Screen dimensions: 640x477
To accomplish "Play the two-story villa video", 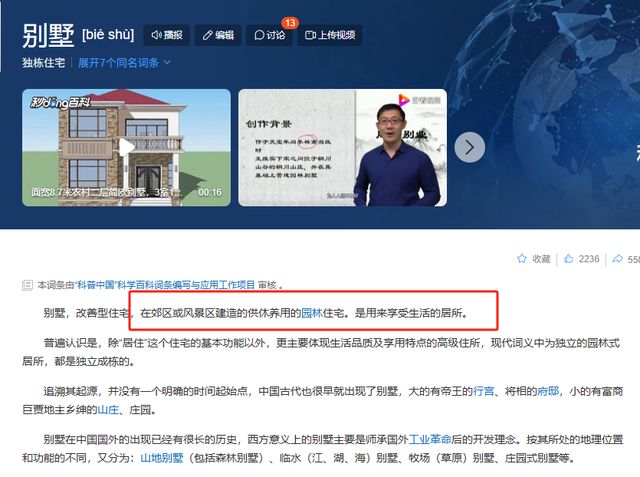I will (126, 147).
